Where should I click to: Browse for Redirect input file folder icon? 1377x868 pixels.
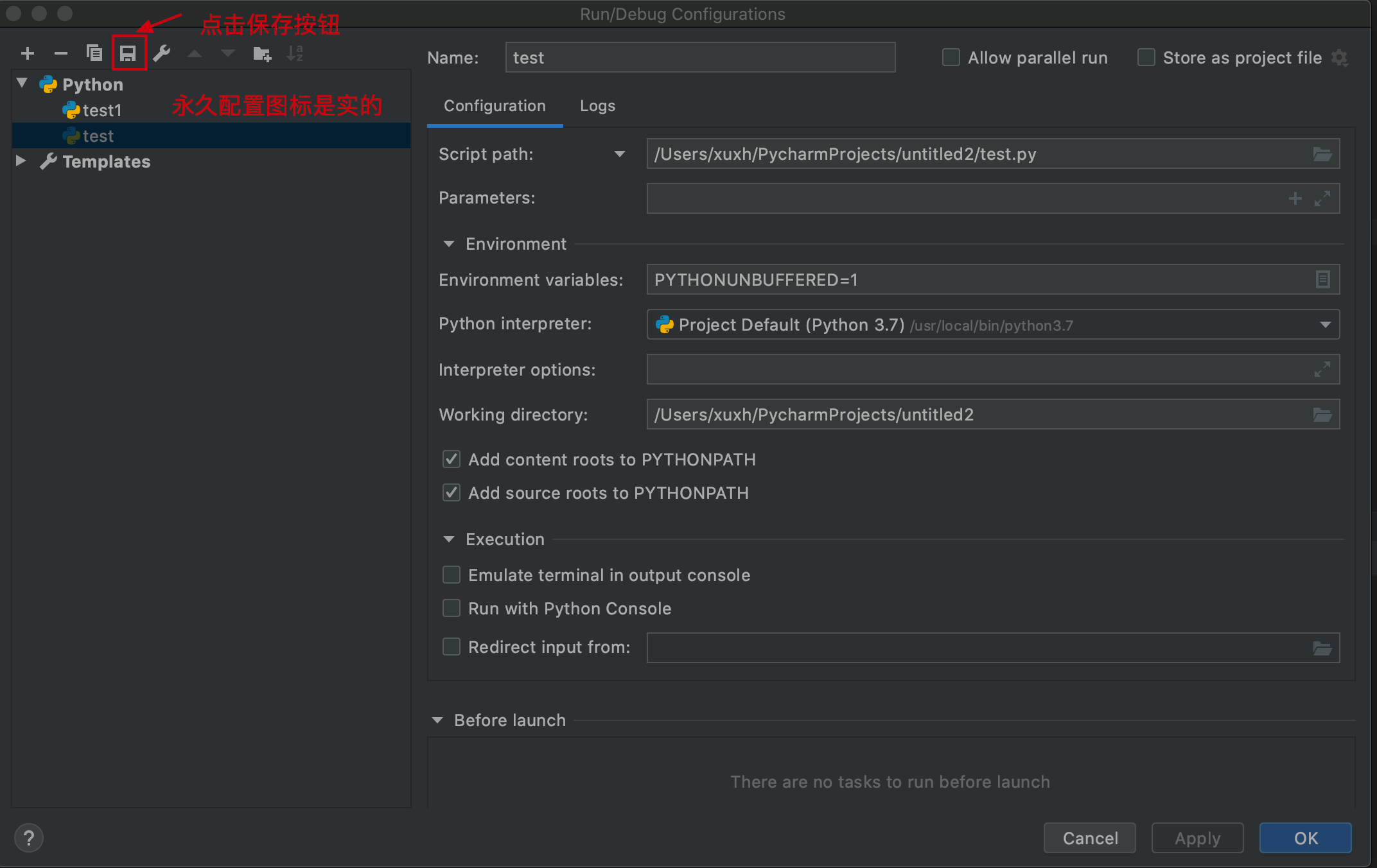point(1322,648)
